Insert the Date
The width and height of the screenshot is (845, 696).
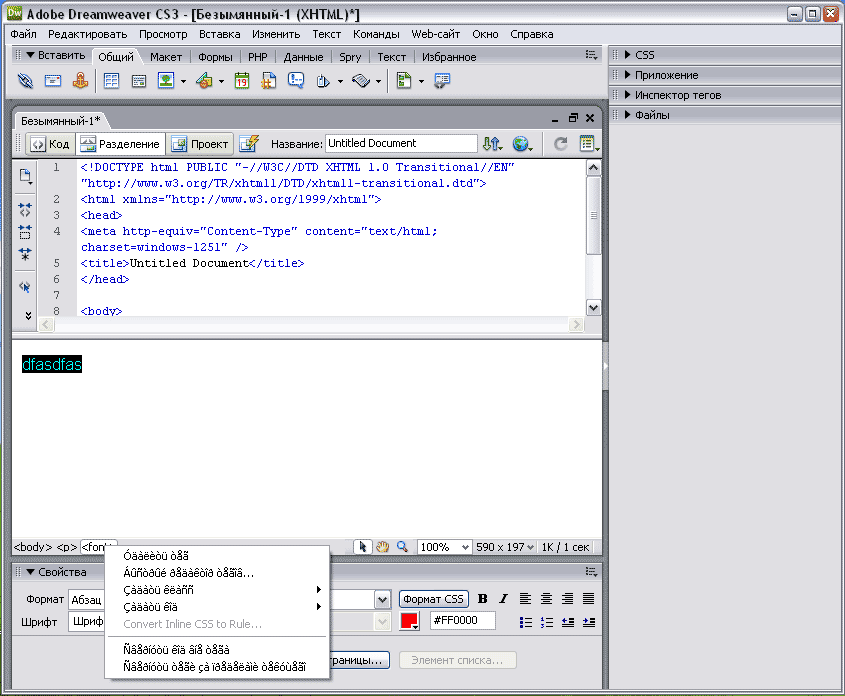click(242, 81)
